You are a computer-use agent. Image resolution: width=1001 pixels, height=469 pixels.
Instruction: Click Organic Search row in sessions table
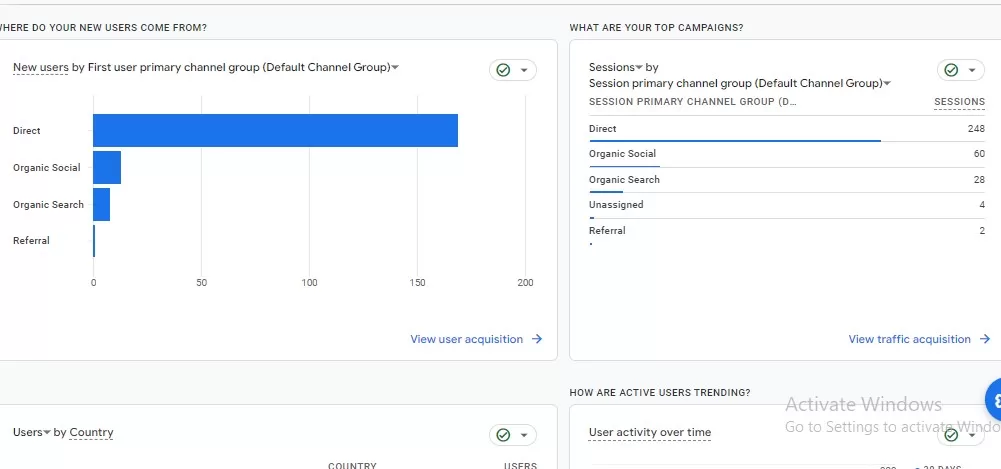pyautogui.click(x=786, y=180)
